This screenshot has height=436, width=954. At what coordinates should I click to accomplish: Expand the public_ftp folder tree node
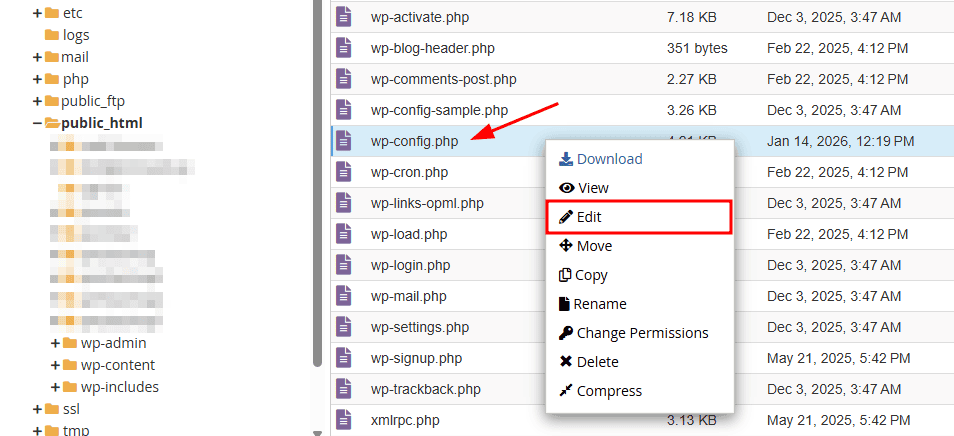[x=38, y=100]
